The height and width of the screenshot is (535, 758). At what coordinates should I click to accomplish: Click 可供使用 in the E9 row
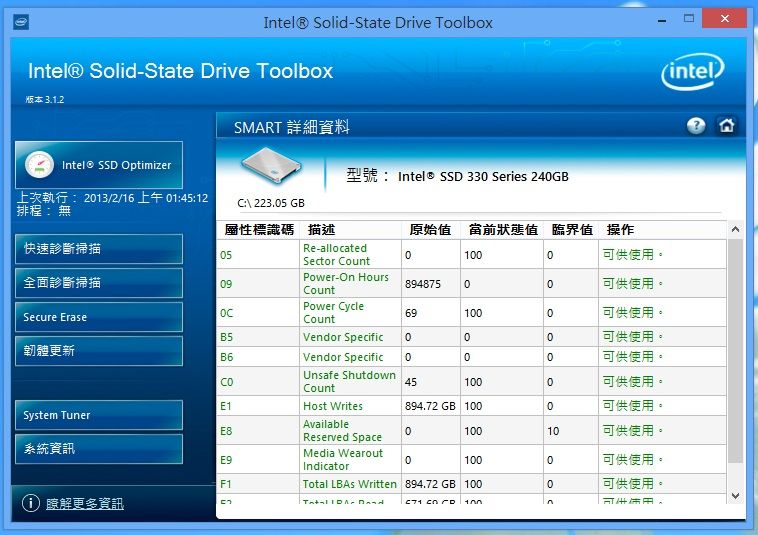(632, 460)
